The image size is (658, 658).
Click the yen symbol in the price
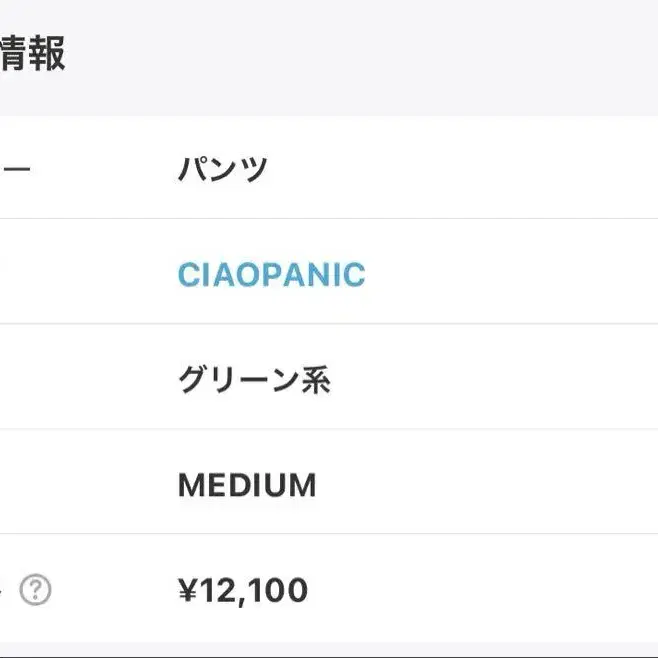[x=188, y=590]
